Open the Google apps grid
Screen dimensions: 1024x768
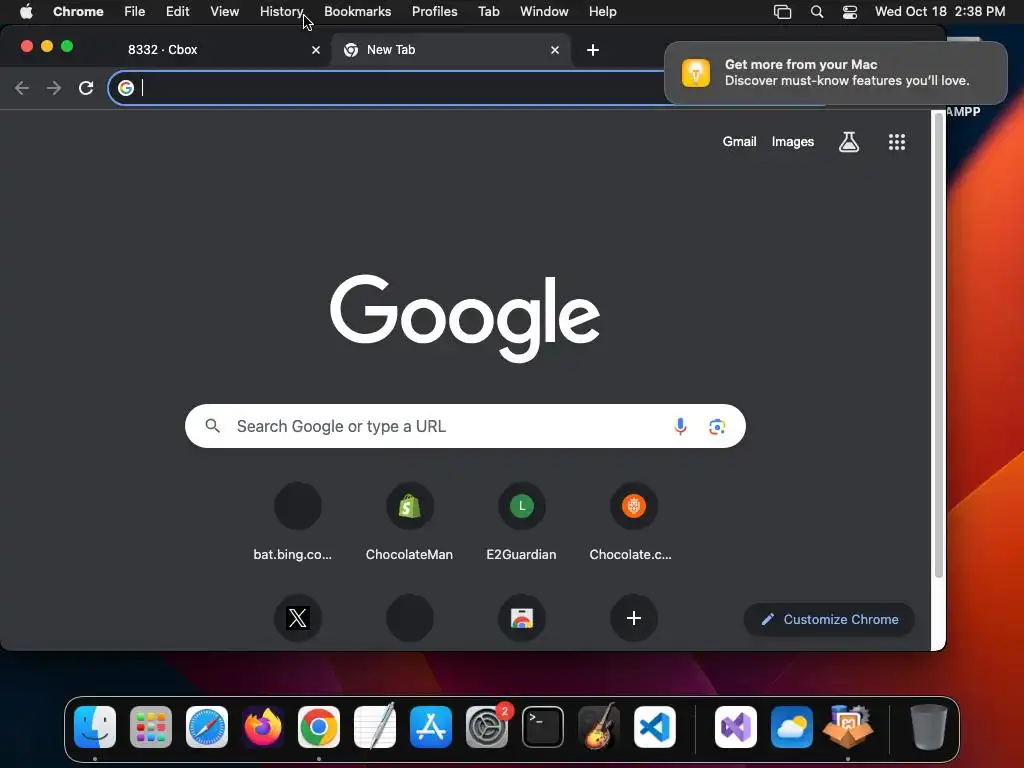[897, 142]
